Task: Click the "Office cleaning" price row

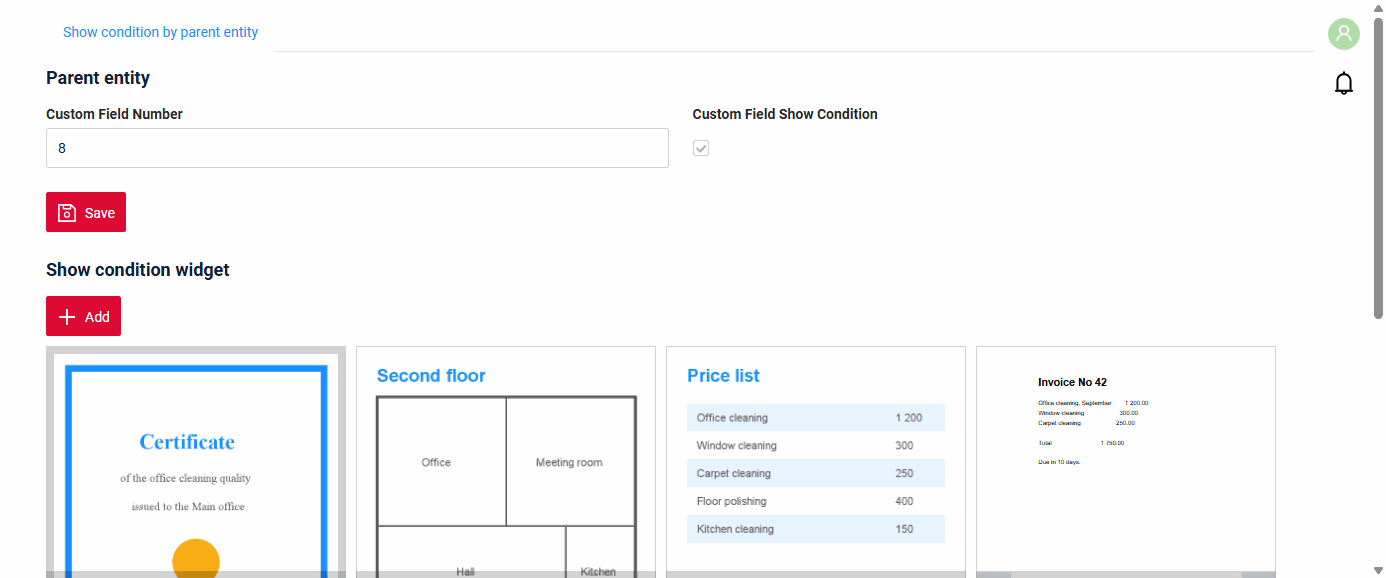Action: 816,418
